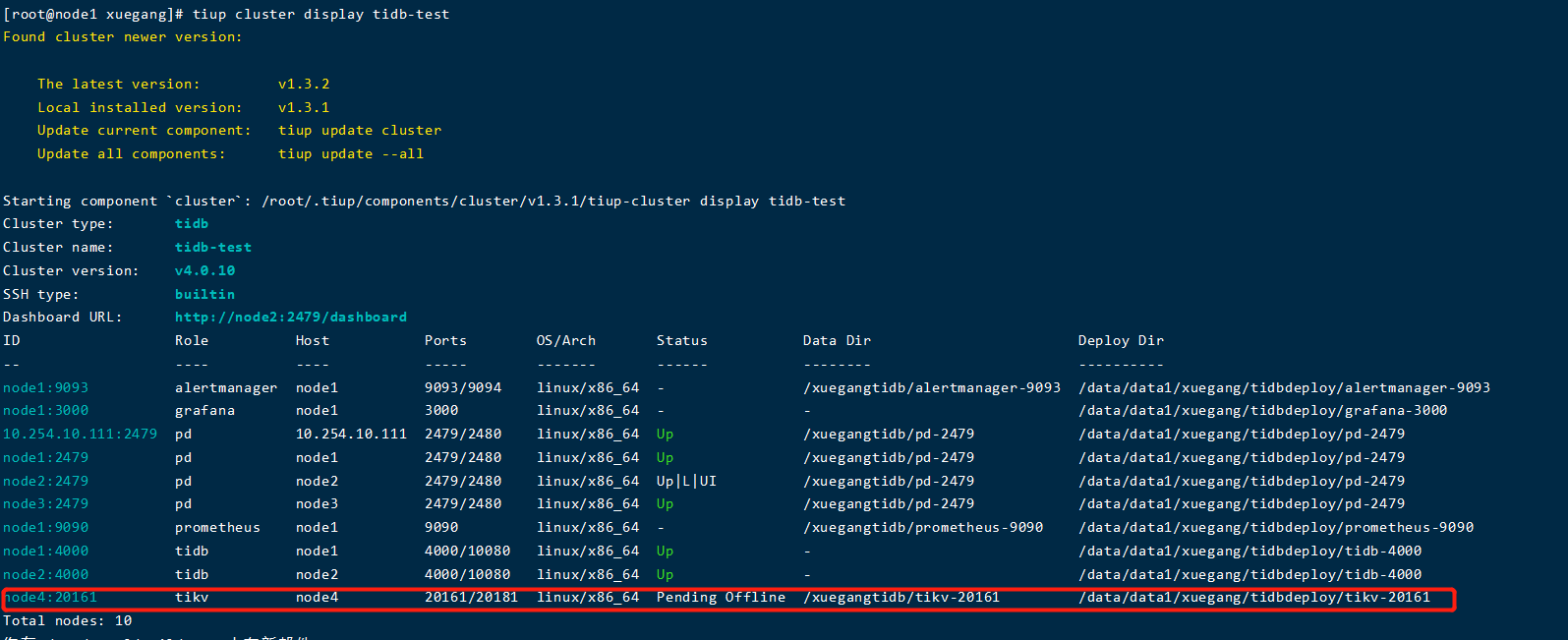This screenshot has height=640, width=1568.
Task: Click the tikv-20161 data dir path
Action: pyautogui.click(x=900, y=598)
